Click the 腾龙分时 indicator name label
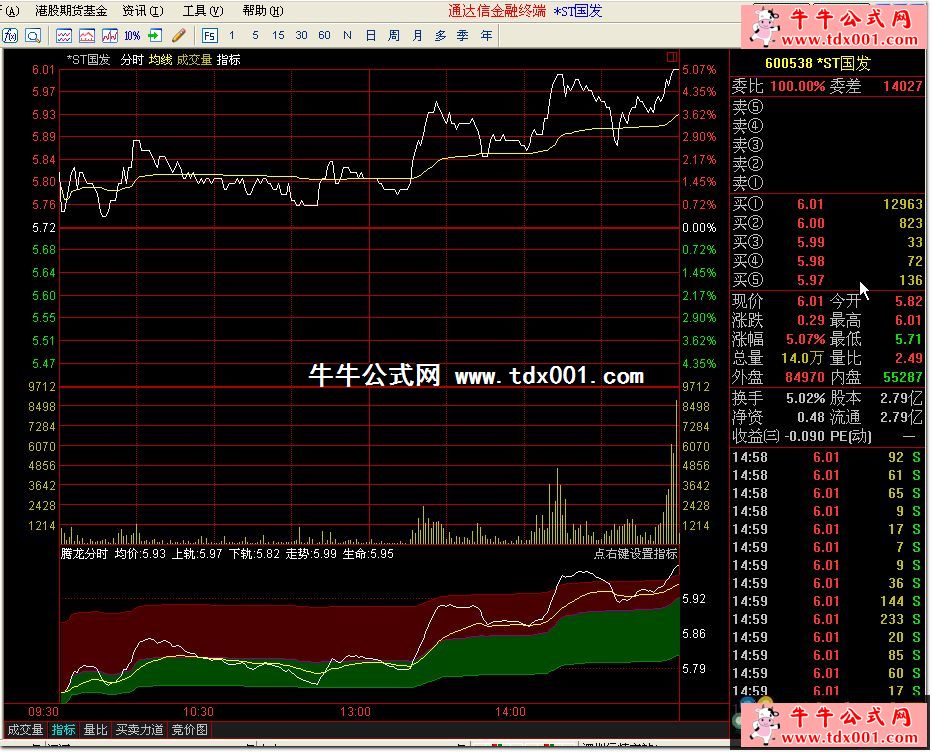This screenshot has height=752, width=932. click(84, 554)
